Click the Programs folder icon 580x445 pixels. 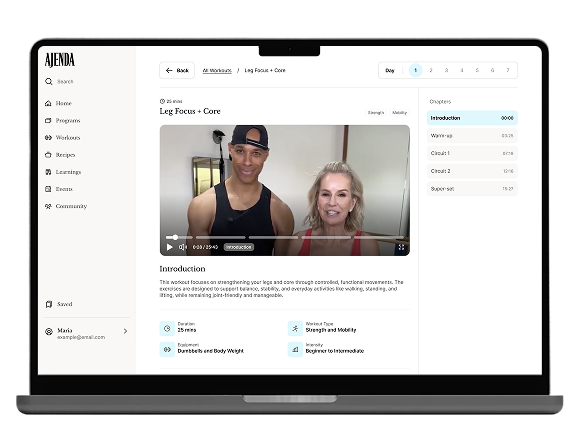[x=48, y=120]
